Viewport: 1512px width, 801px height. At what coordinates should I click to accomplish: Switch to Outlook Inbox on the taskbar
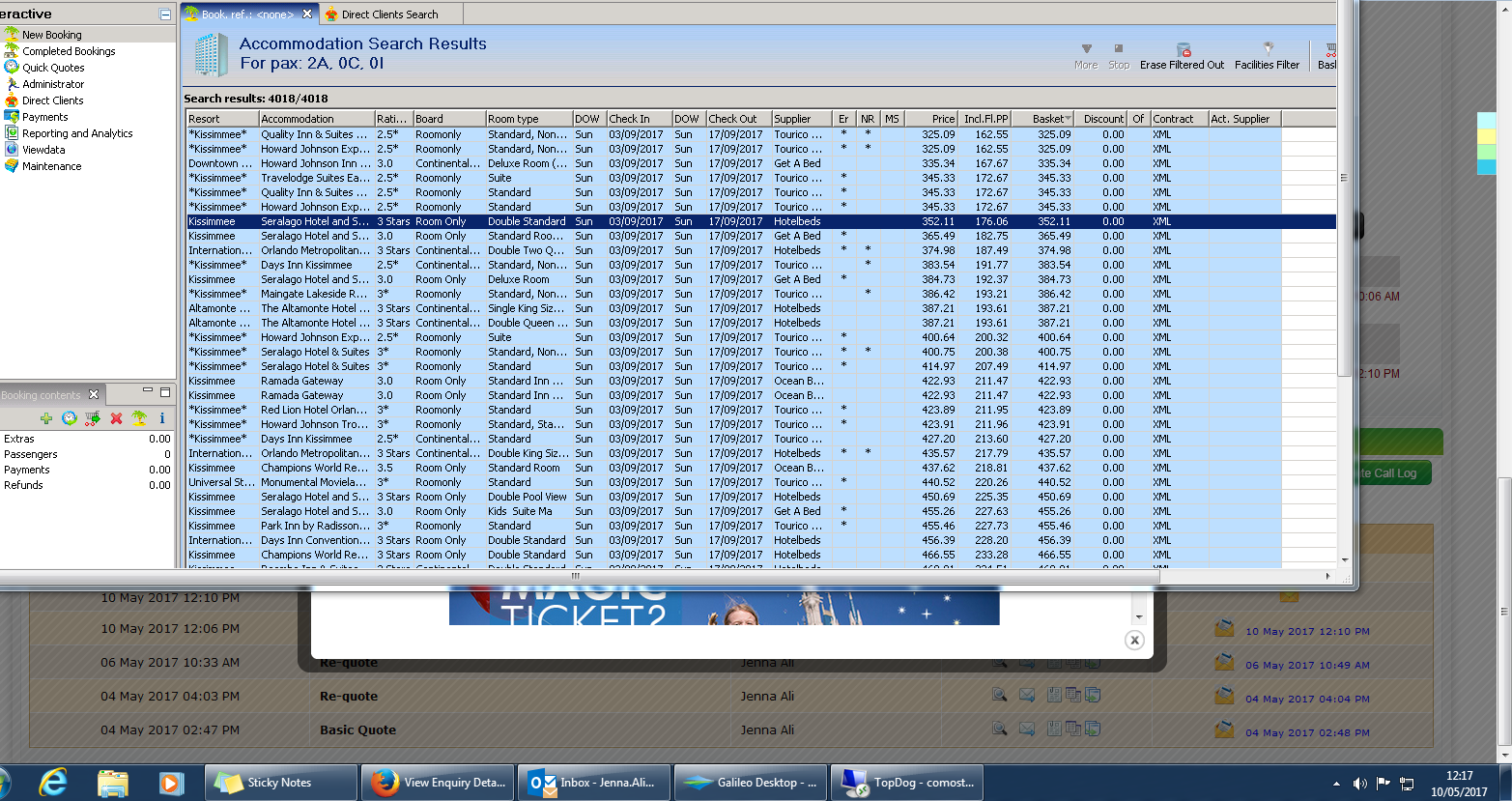(x=594, y=783)
